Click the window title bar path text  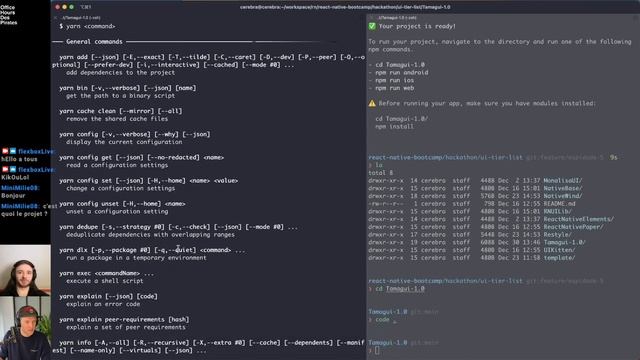tap(345, 7)
